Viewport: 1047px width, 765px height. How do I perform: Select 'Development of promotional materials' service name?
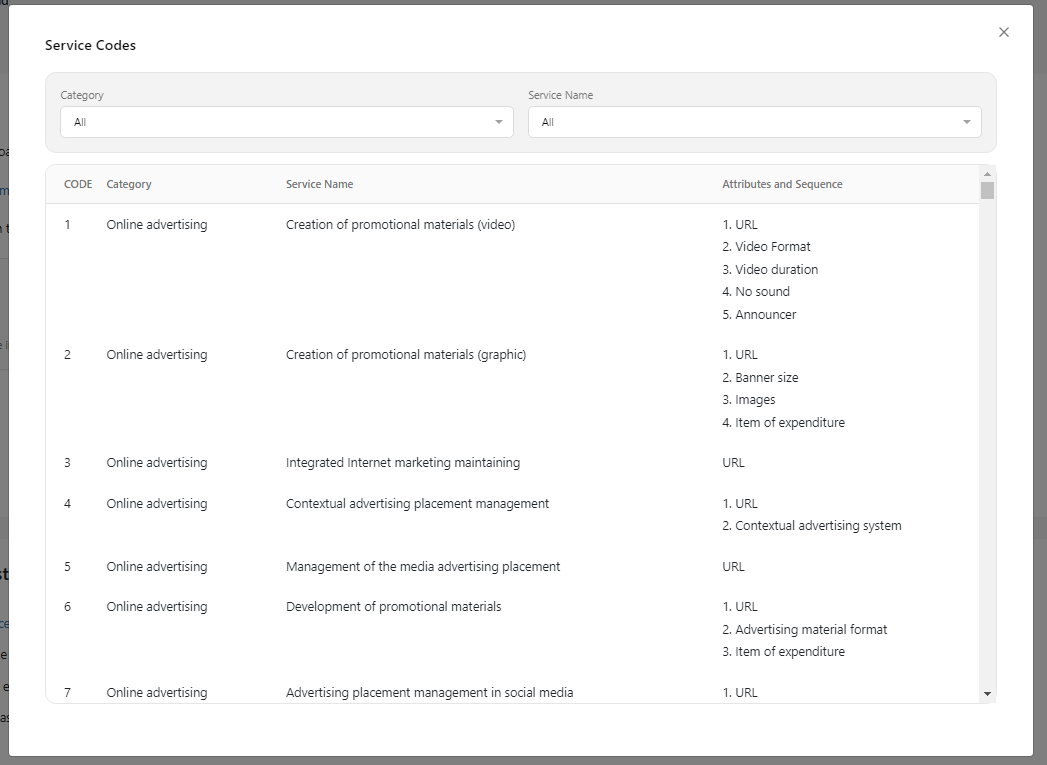393,607
